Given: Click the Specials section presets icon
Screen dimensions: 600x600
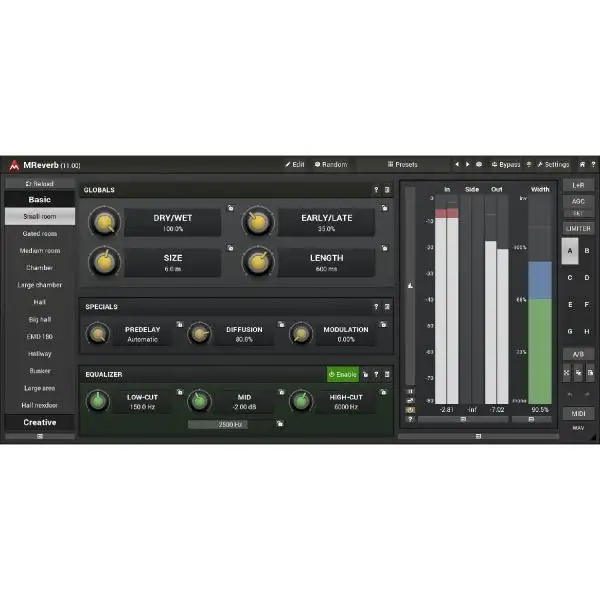Looking at the screenshot, I should 387,307.
